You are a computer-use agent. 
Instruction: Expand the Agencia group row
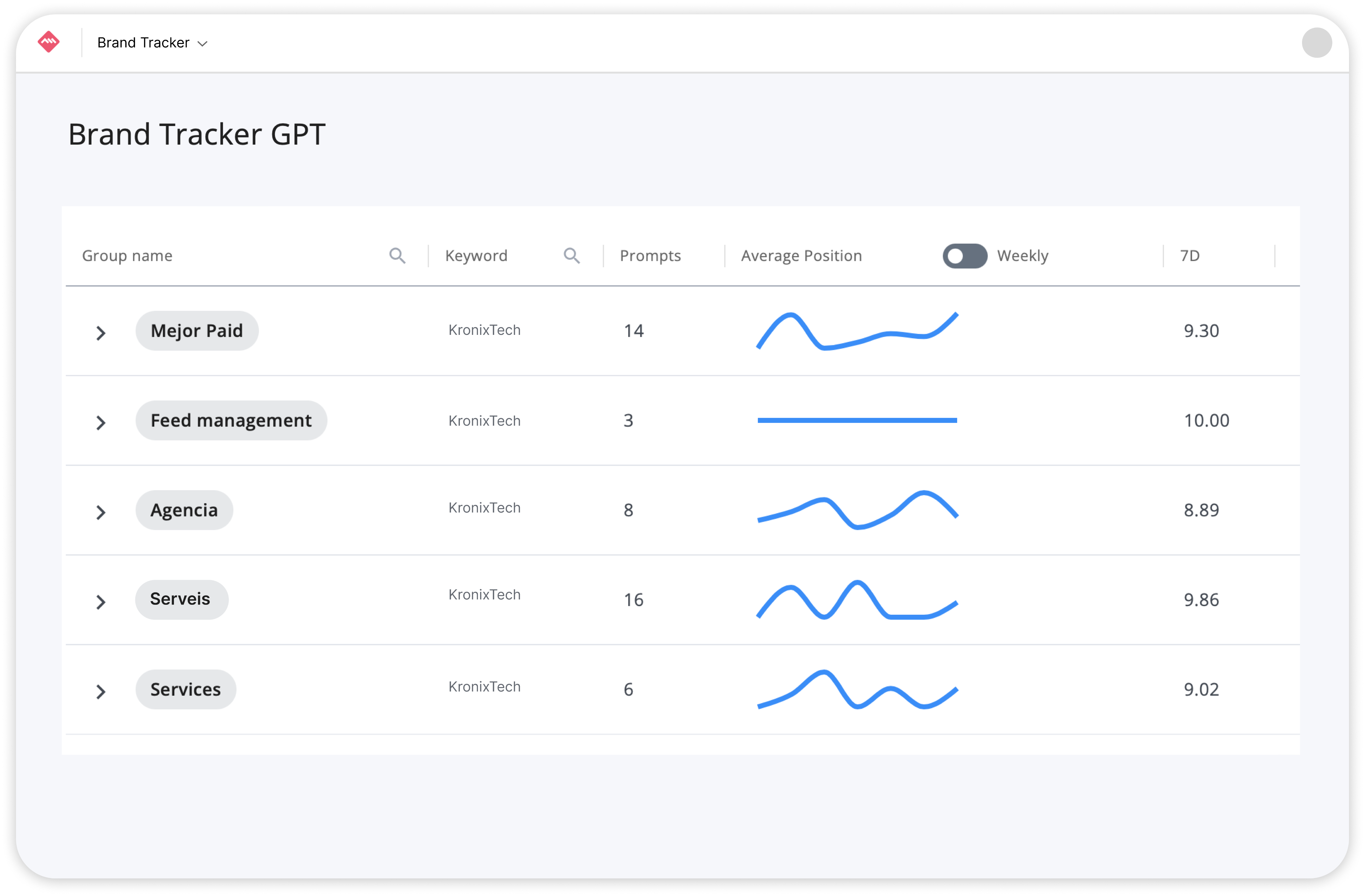(101, 512)
